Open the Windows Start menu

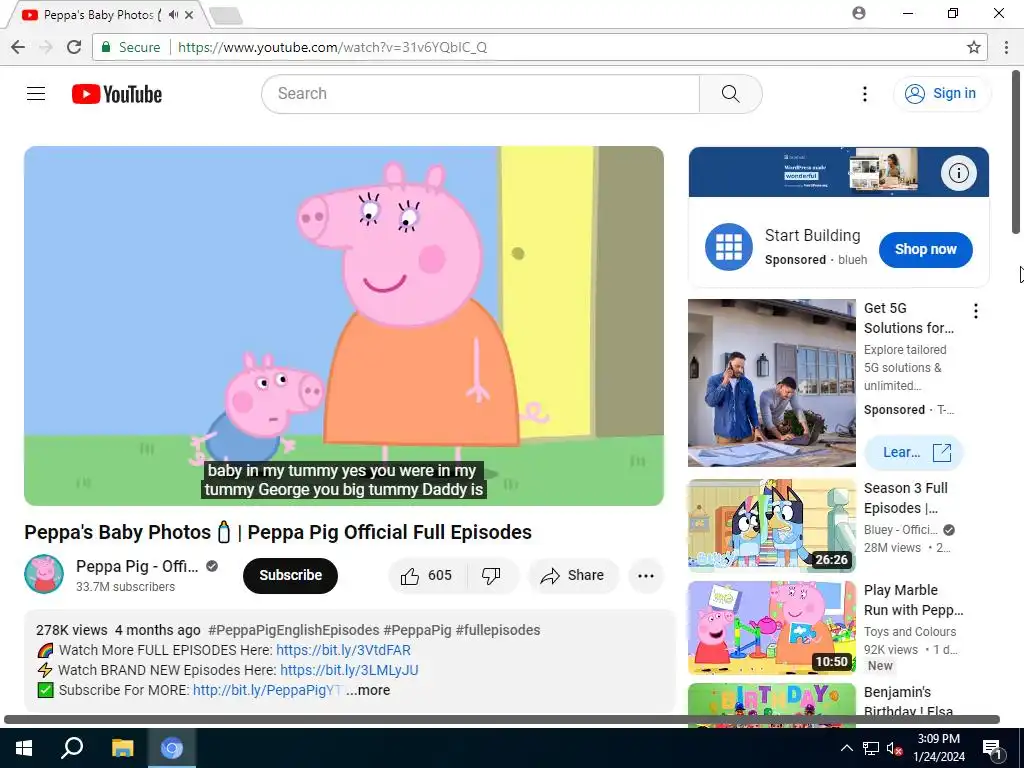click(x=24, y=748)
